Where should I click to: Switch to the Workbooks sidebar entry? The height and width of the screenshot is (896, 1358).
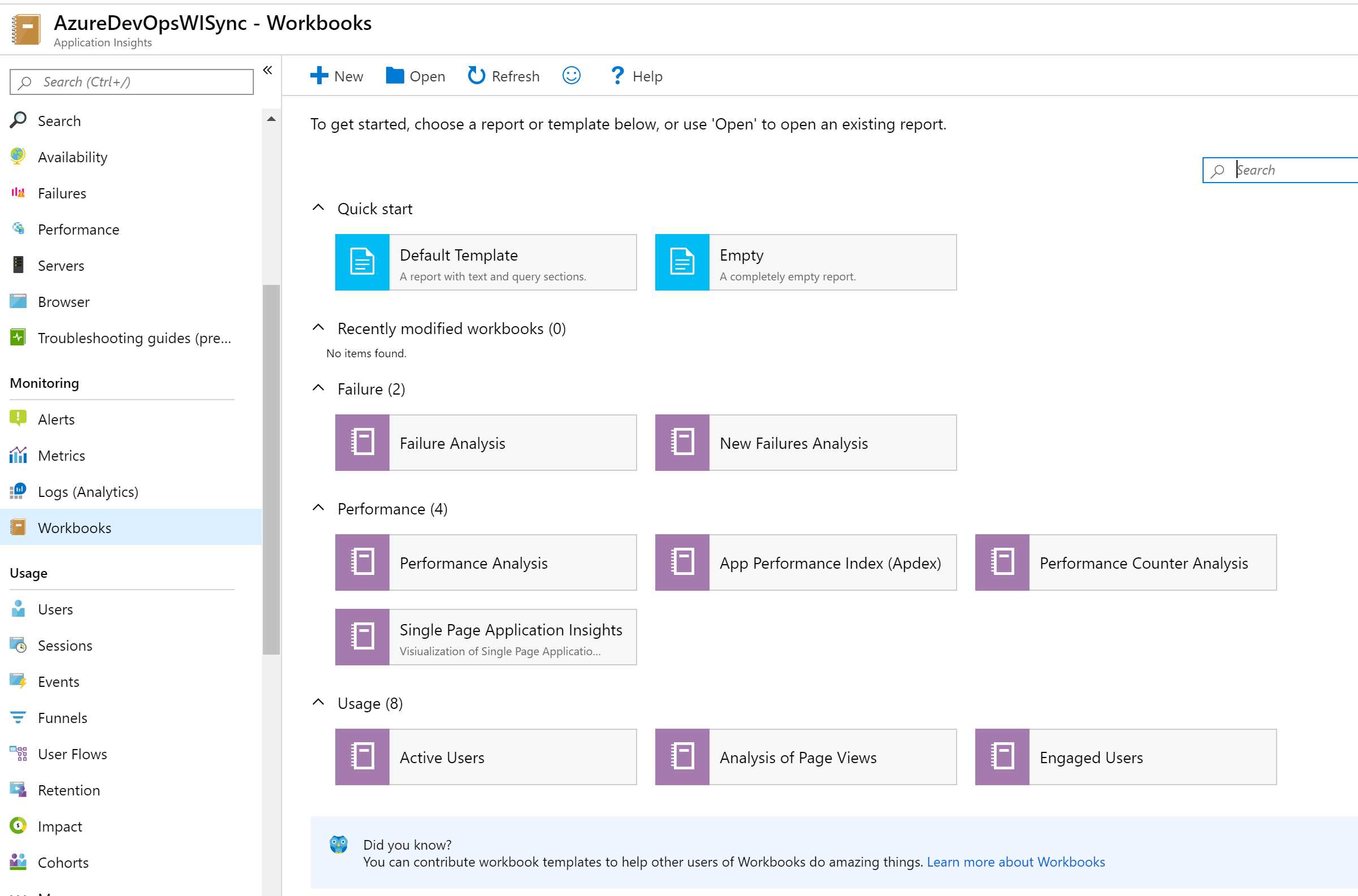pyautogui.click(x=75, y=527)
